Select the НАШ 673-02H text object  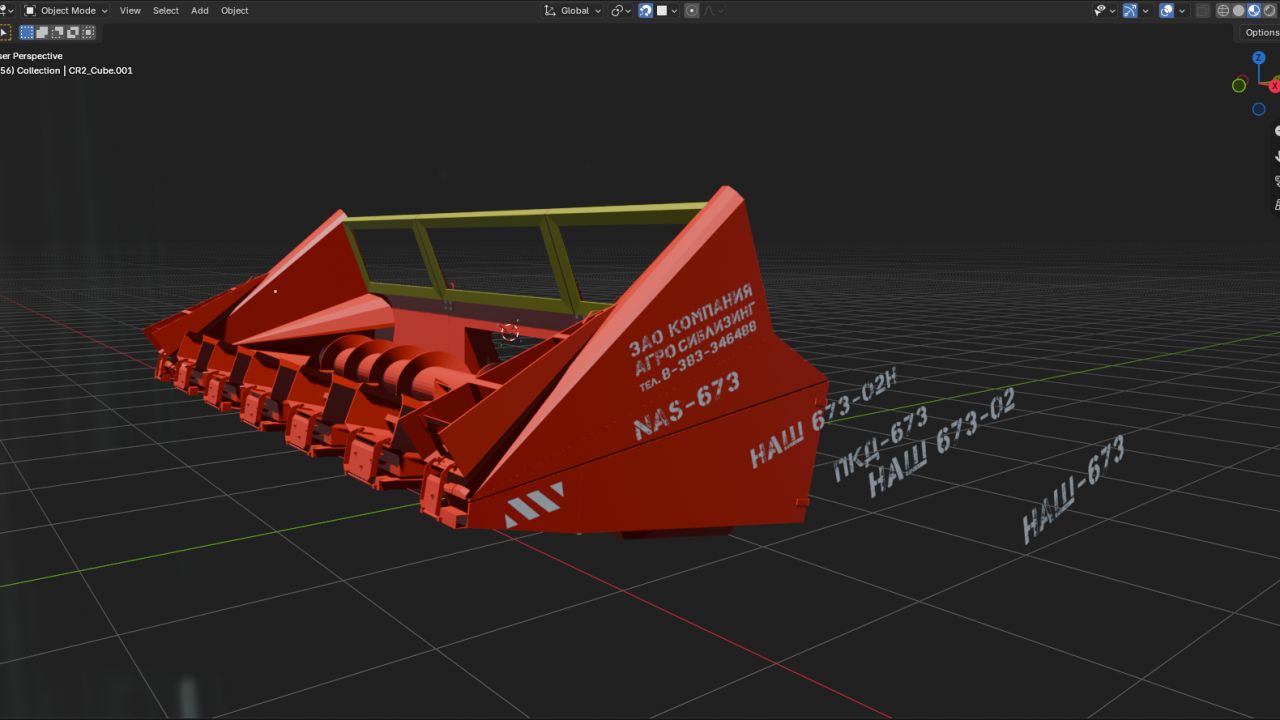(823, 418)
